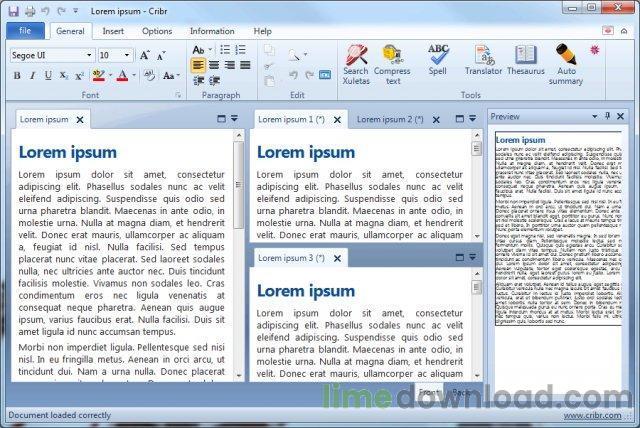Screen dimensions: 640x428
Task: Open the Thesaurus tool
Action: tap(526, 60)
